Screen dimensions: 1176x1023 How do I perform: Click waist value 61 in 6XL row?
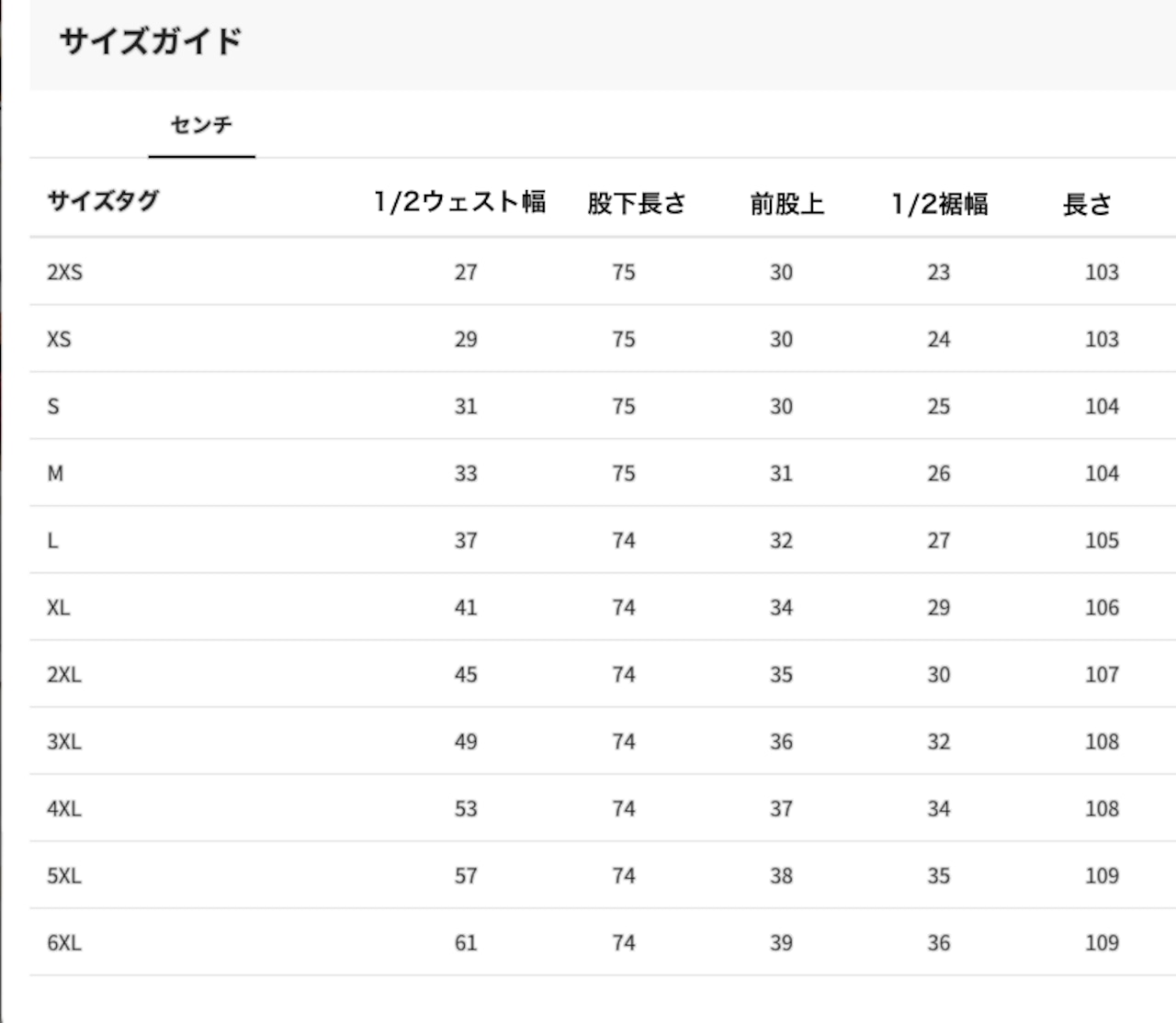pyautogui.click(x=466, y=942)
